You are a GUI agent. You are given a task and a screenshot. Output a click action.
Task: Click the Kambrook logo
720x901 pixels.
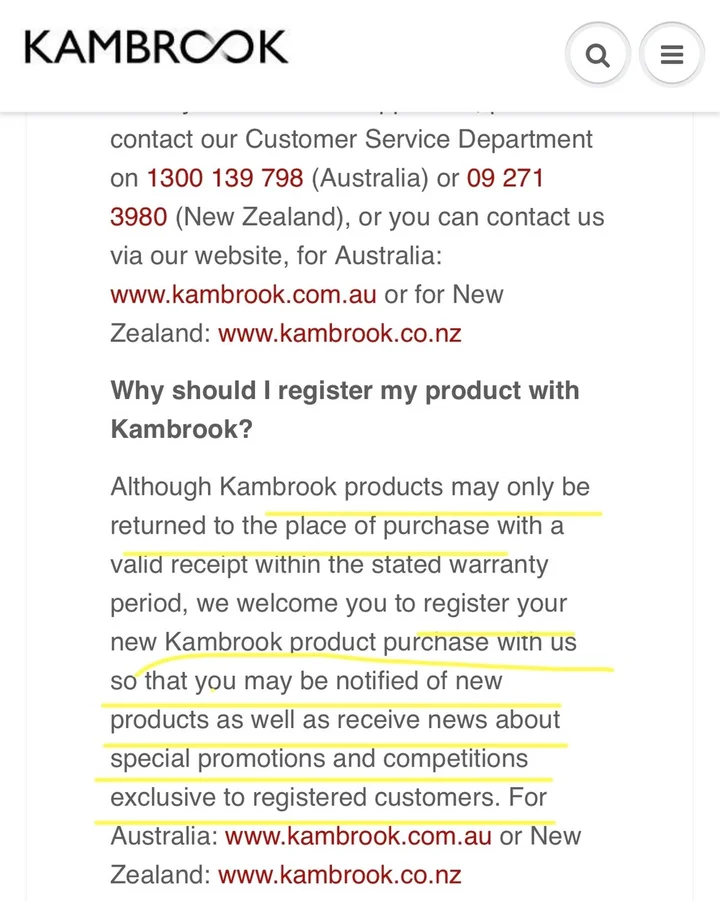point(156,47)
